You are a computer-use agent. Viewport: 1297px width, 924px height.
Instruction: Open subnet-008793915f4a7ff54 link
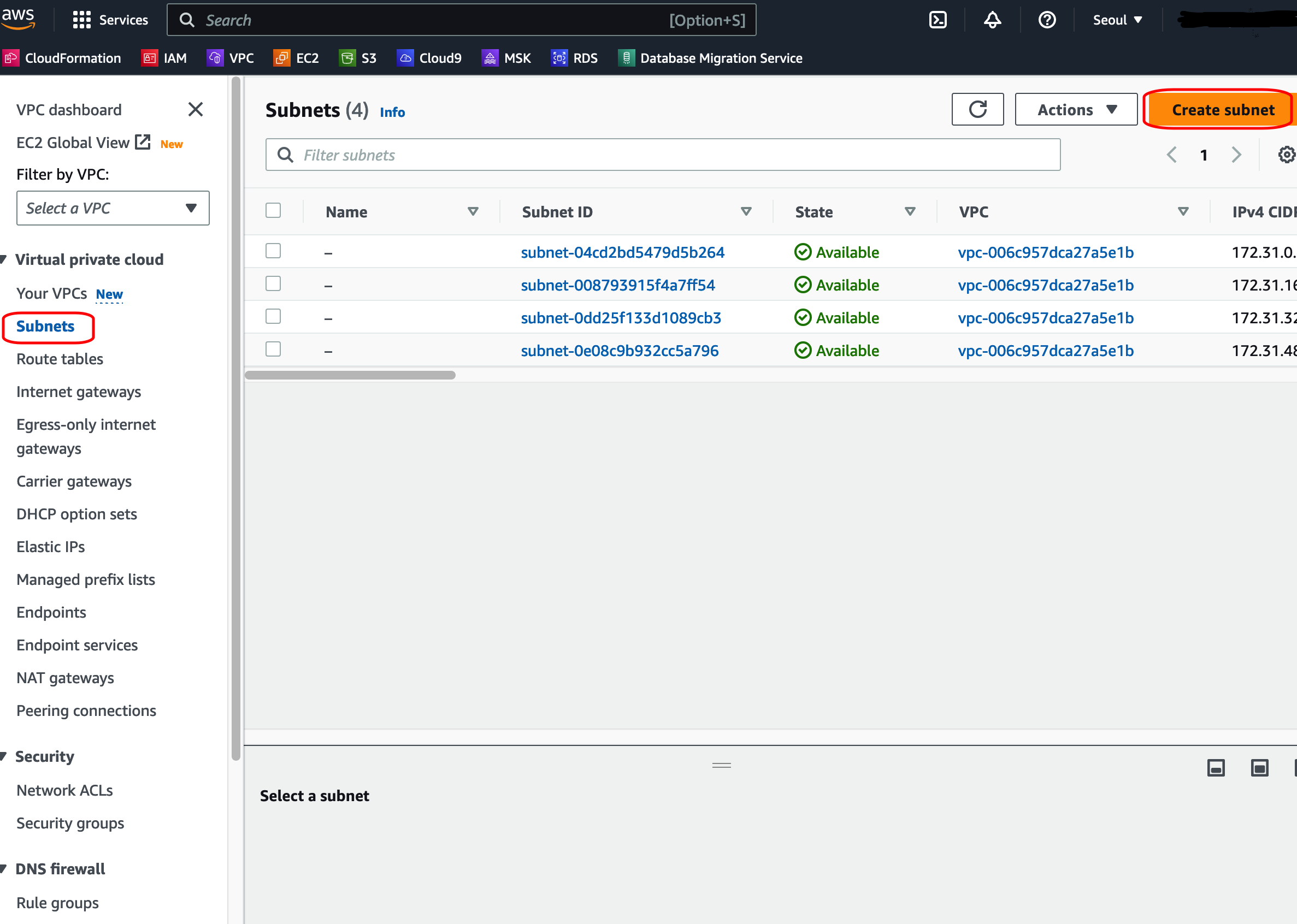pyautogui.click(x=617, y=285)
